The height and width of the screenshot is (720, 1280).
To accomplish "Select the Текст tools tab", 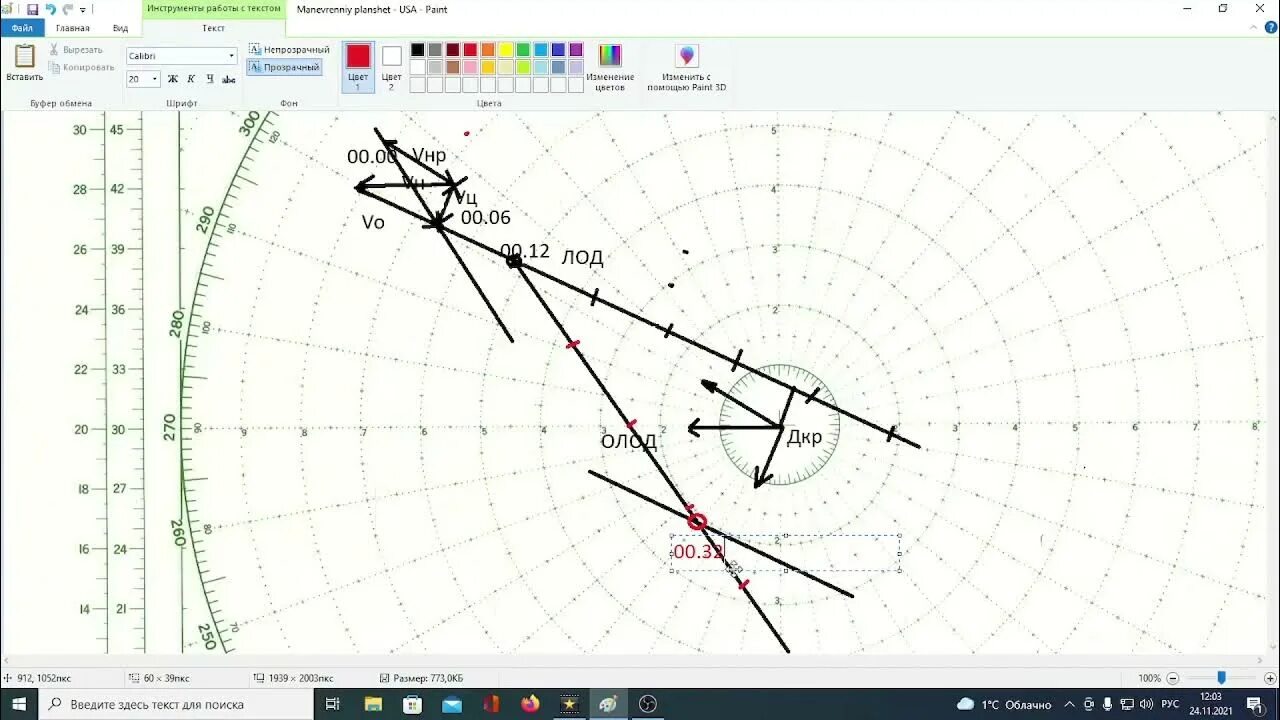I will (214, 28).
